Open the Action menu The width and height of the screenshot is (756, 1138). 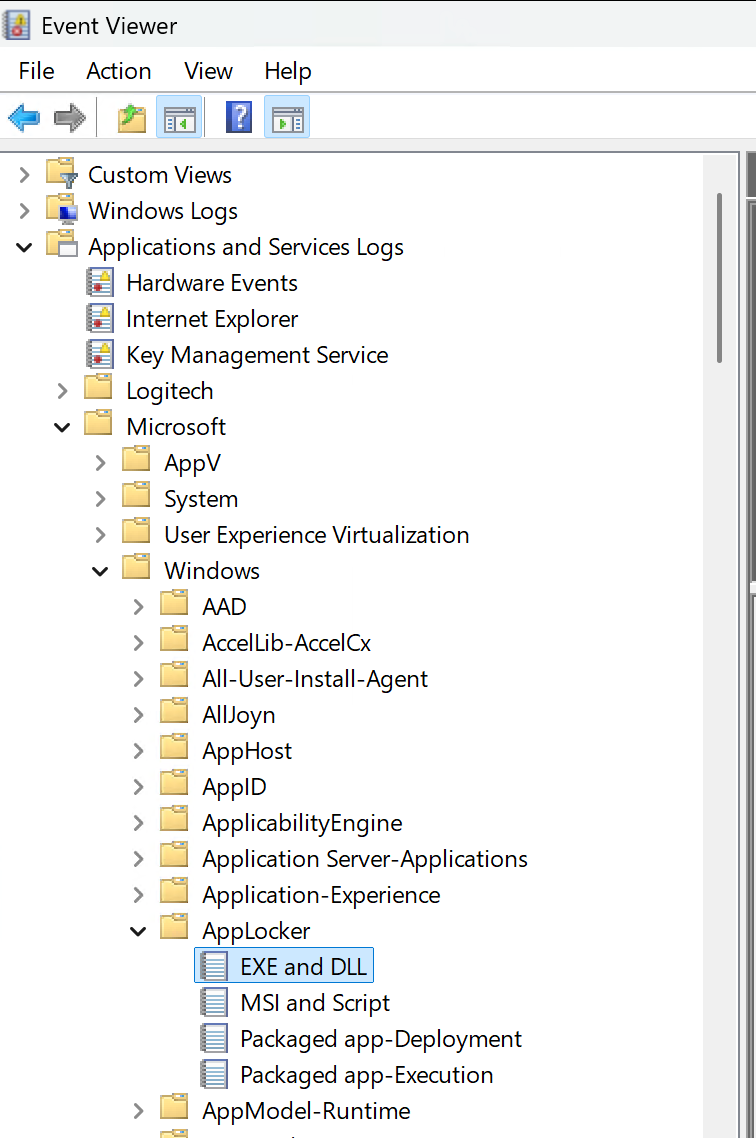118,71
